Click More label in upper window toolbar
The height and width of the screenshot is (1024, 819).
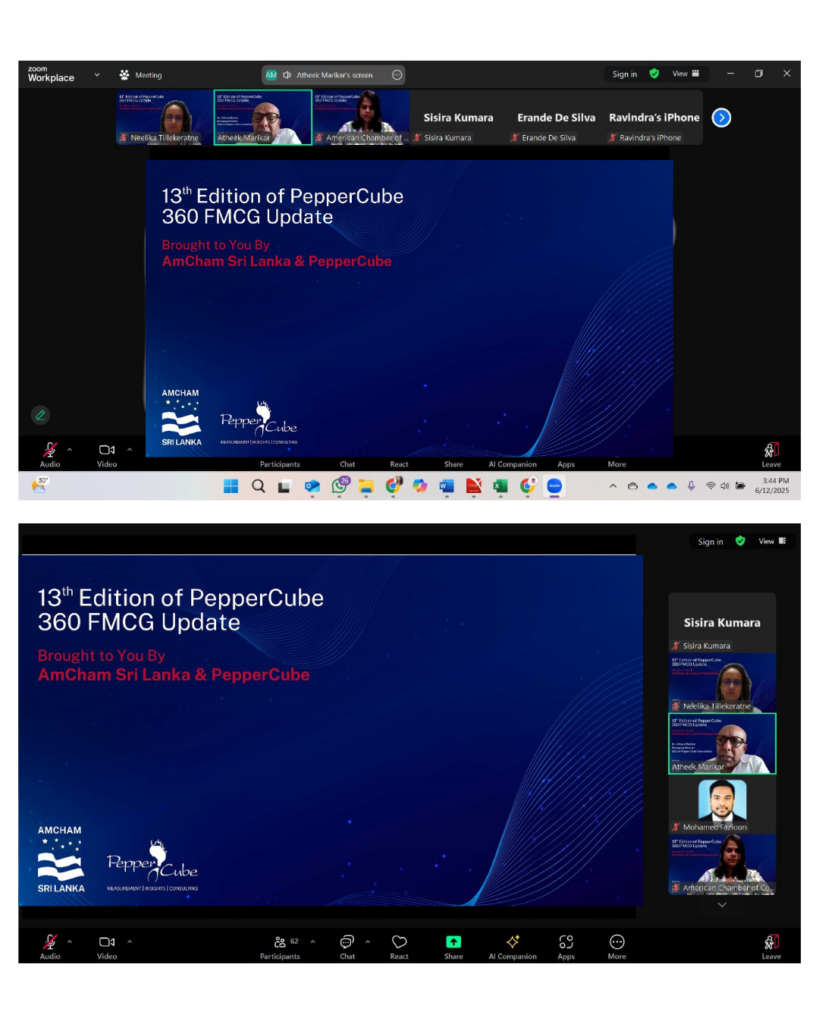pos(617,464)
